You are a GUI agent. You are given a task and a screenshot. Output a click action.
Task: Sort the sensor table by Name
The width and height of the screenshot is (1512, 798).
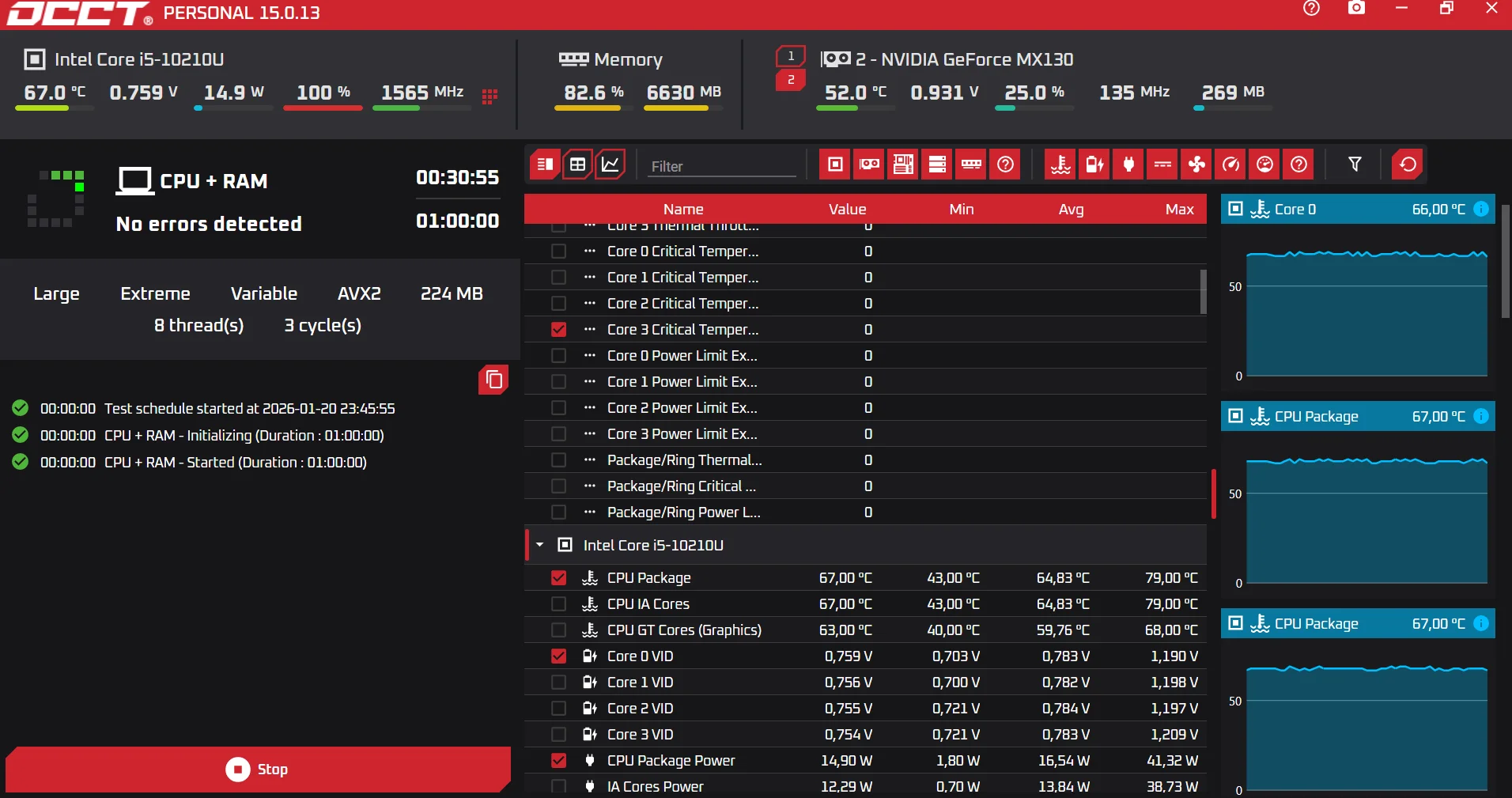point(683,210)
